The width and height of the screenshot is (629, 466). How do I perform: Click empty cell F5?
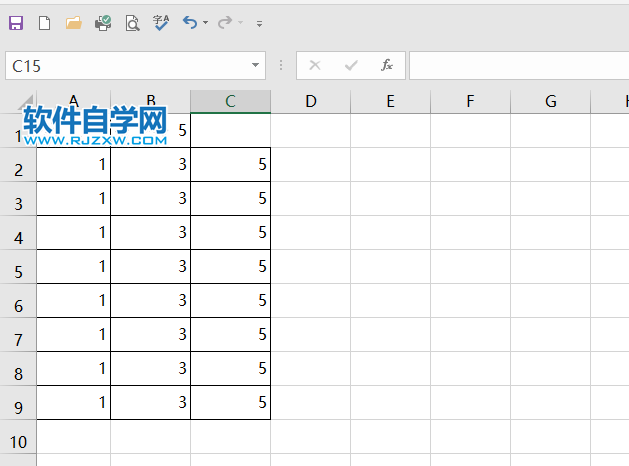click(x=470, y=267)
